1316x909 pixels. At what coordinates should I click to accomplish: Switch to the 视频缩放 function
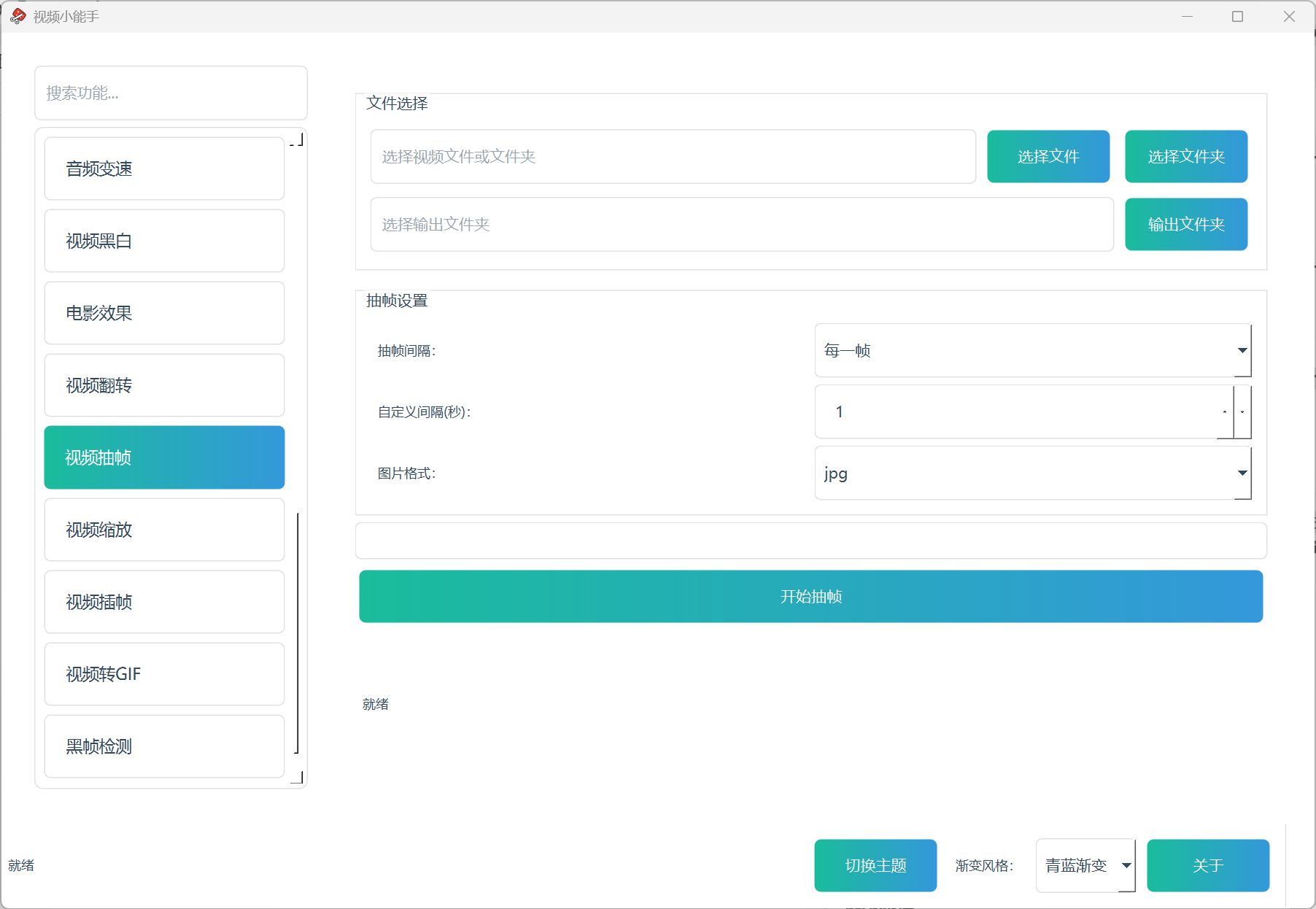tap(164, 530)
